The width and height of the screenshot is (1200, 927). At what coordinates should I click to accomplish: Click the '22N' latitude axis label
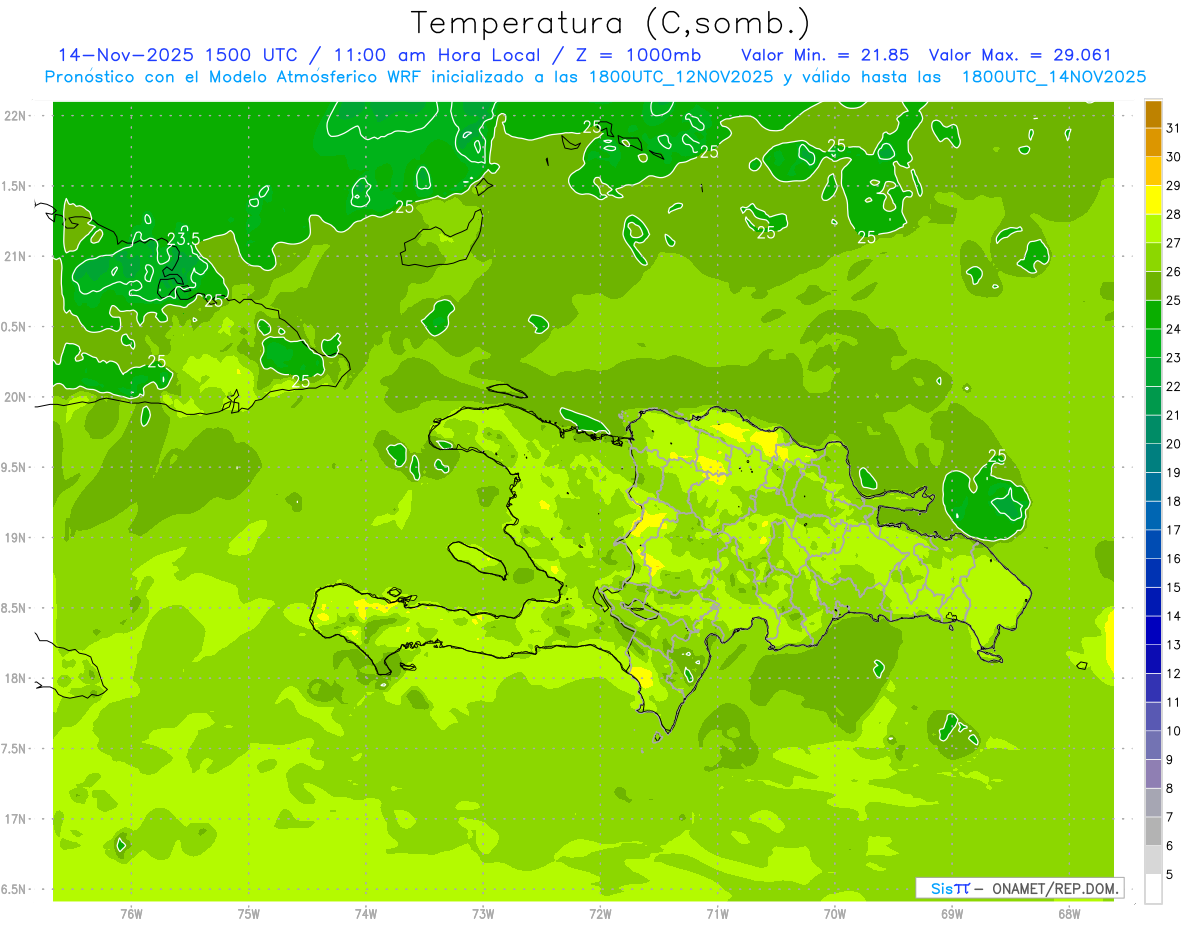pos(15,116)
